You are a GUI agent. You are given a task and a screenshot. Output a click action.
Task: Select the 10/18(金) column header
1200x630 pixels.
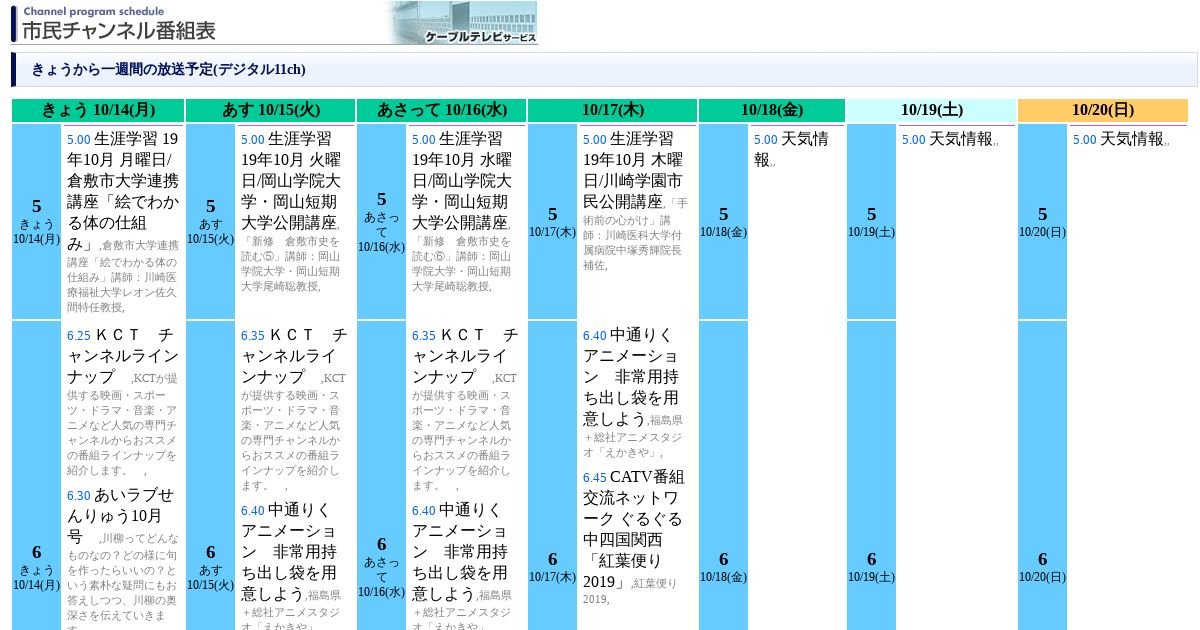[x=772, y=110]
